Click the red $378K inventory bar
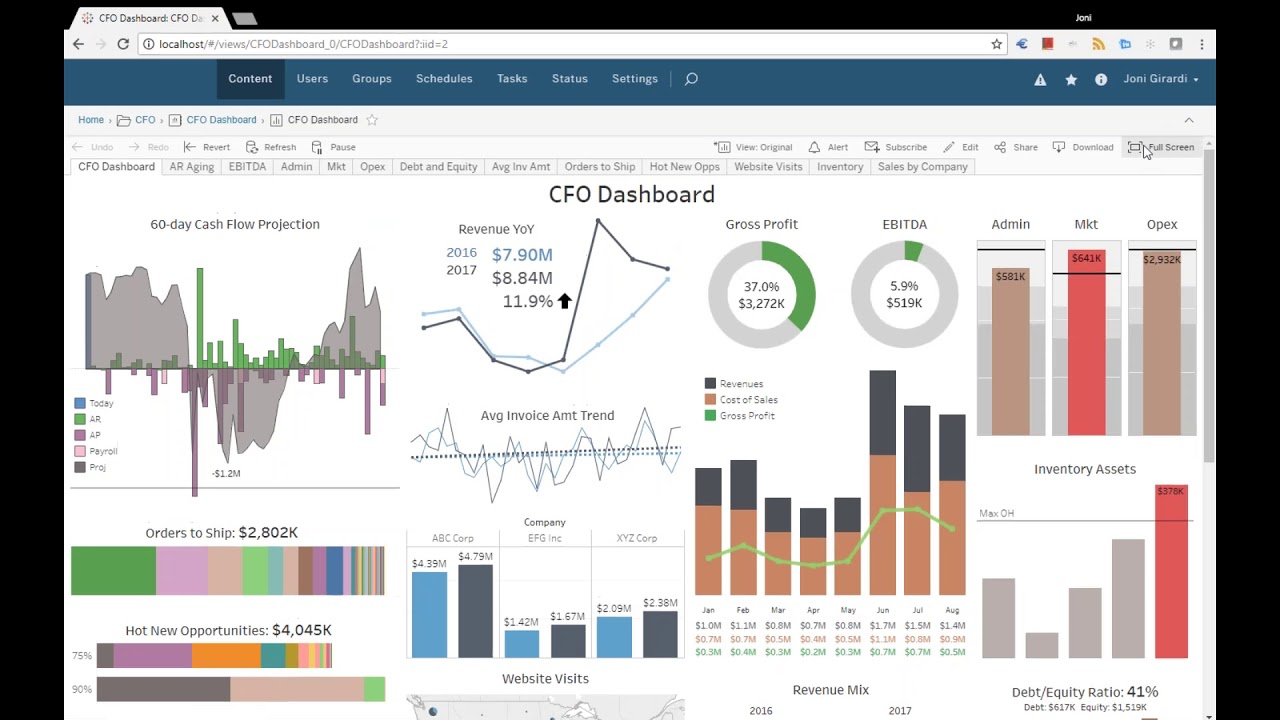The width and height of the screenshot is (1280, 720). pos(1171,572)
